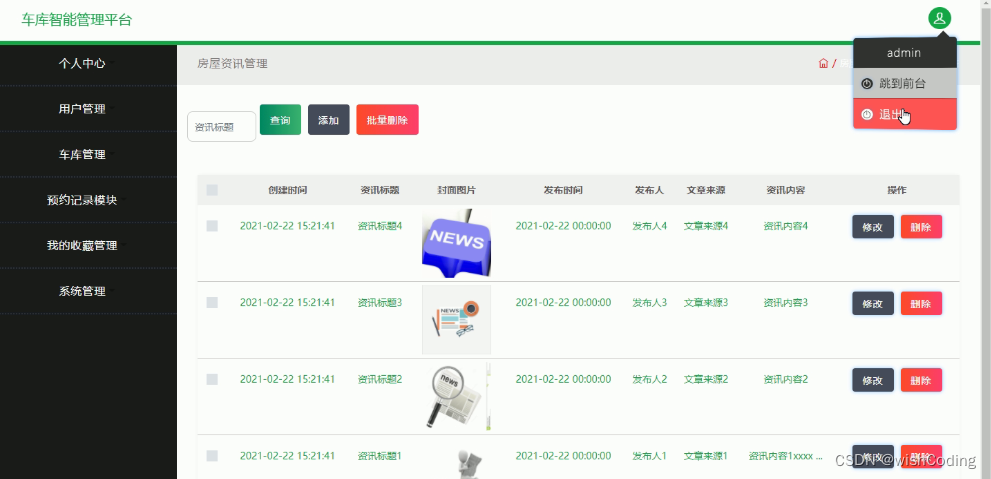
Task: Click the vertical scrollbar on the right edge
Action: [986, 240]
